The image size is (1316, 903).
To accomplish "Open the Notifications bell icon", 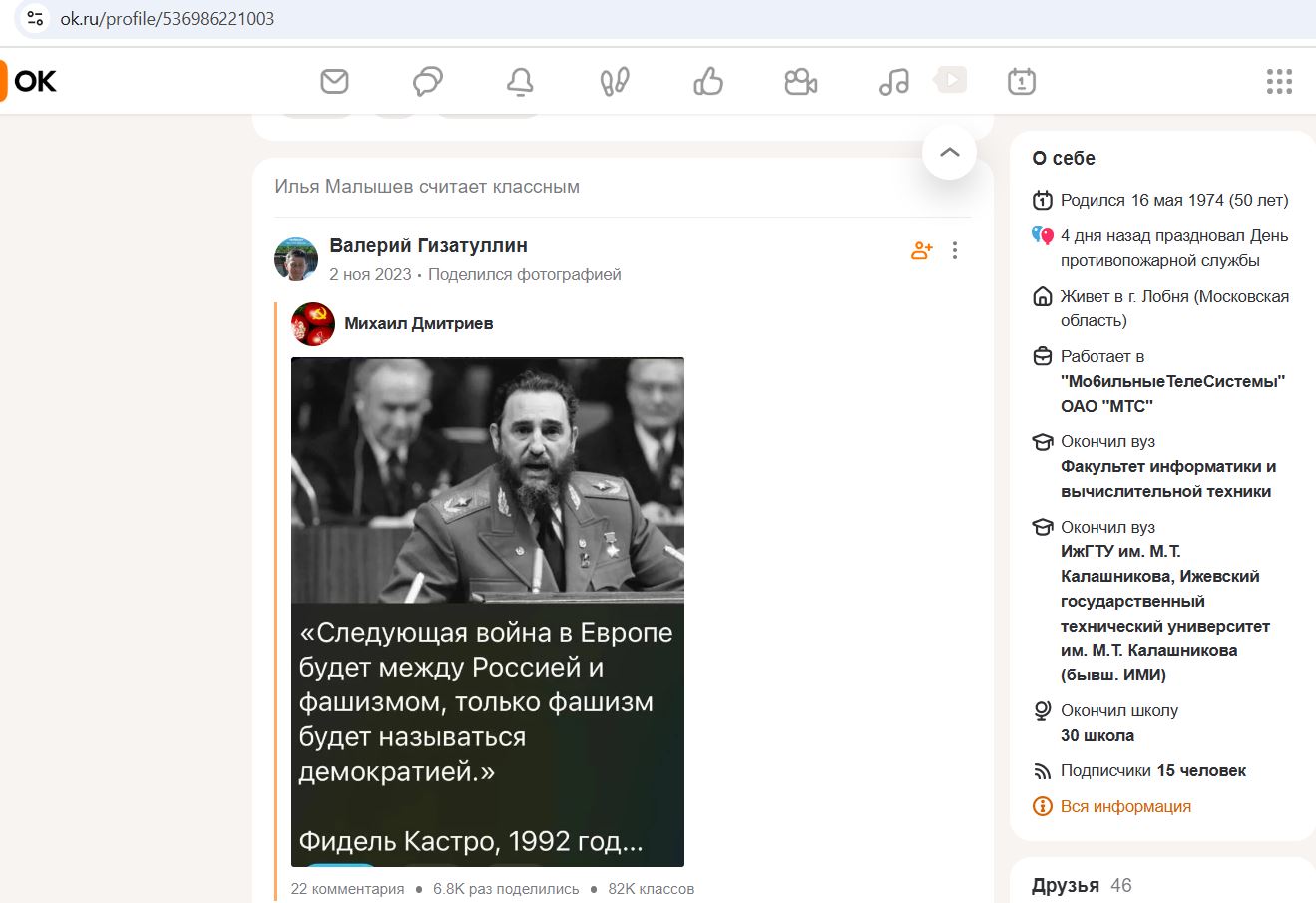I will click(x=521, y=82).
